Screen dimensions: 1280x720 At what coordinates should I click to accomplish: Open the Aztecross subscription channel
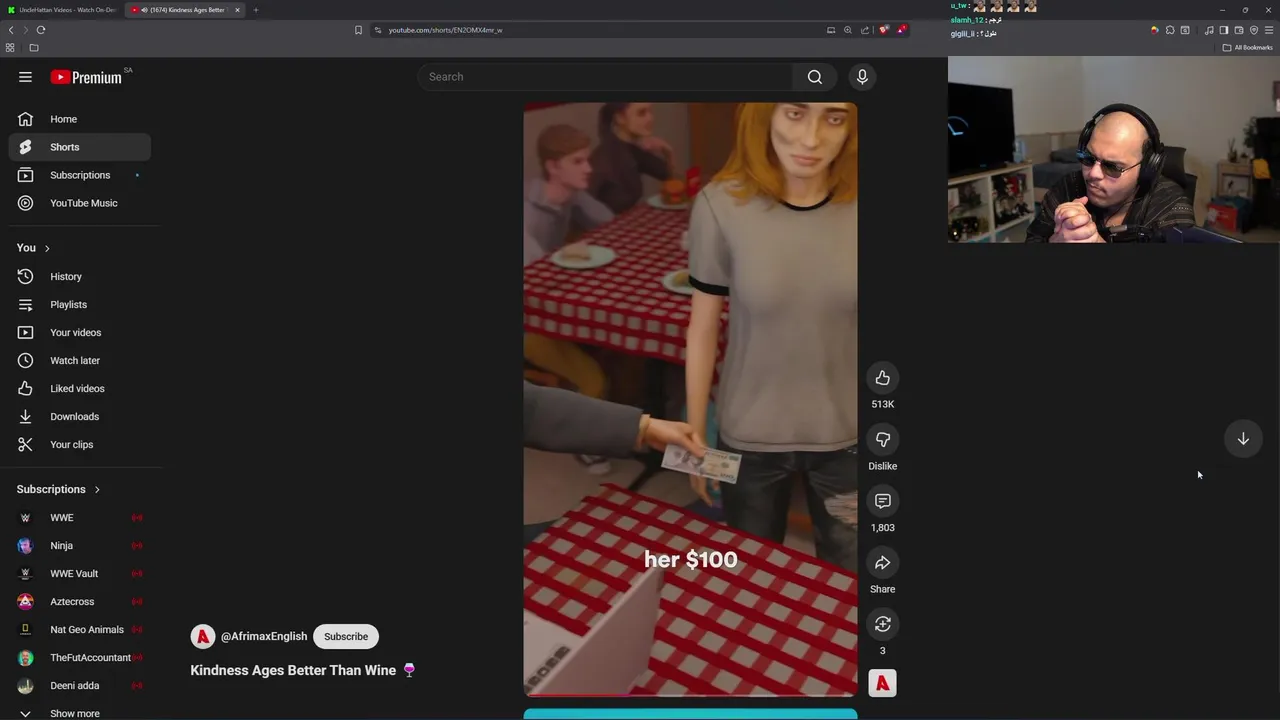80,602
